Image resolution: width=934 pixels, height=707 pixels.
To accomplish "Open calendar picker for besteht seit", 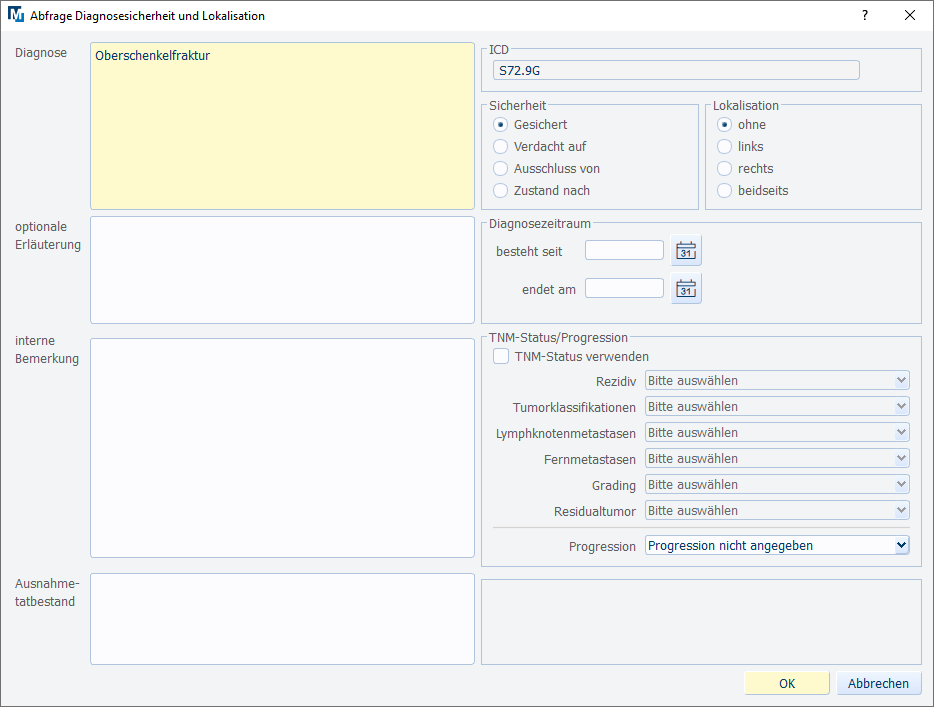I will 686,250.
